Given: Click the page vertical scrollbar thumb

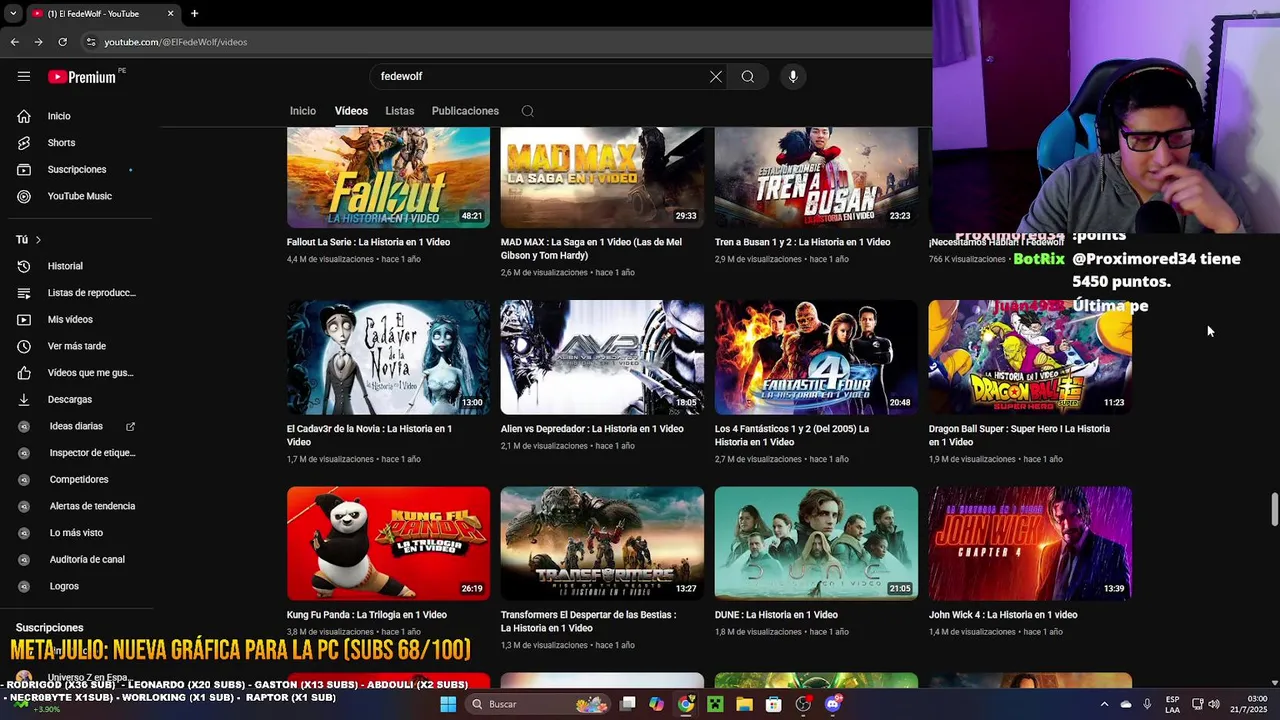Looking at the screenshot, I should (x=1274, y=508).
